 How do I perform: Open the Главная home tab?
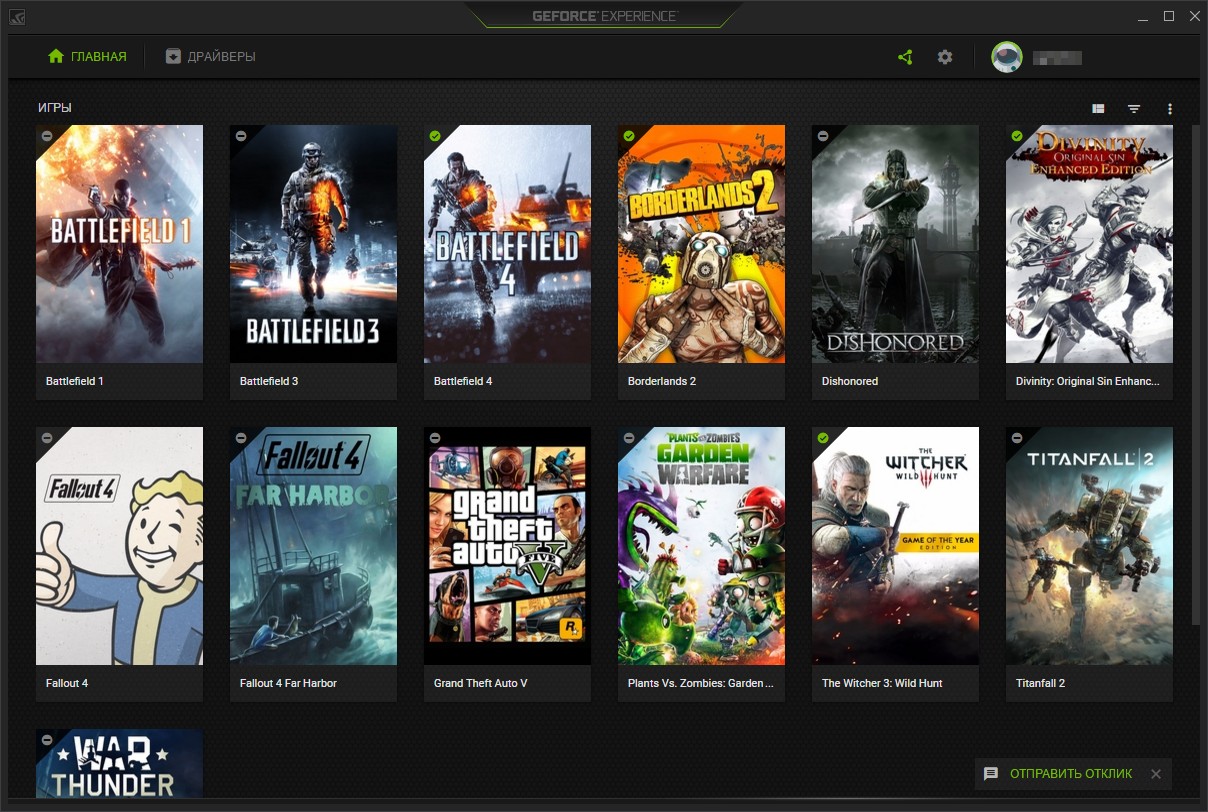88,57
